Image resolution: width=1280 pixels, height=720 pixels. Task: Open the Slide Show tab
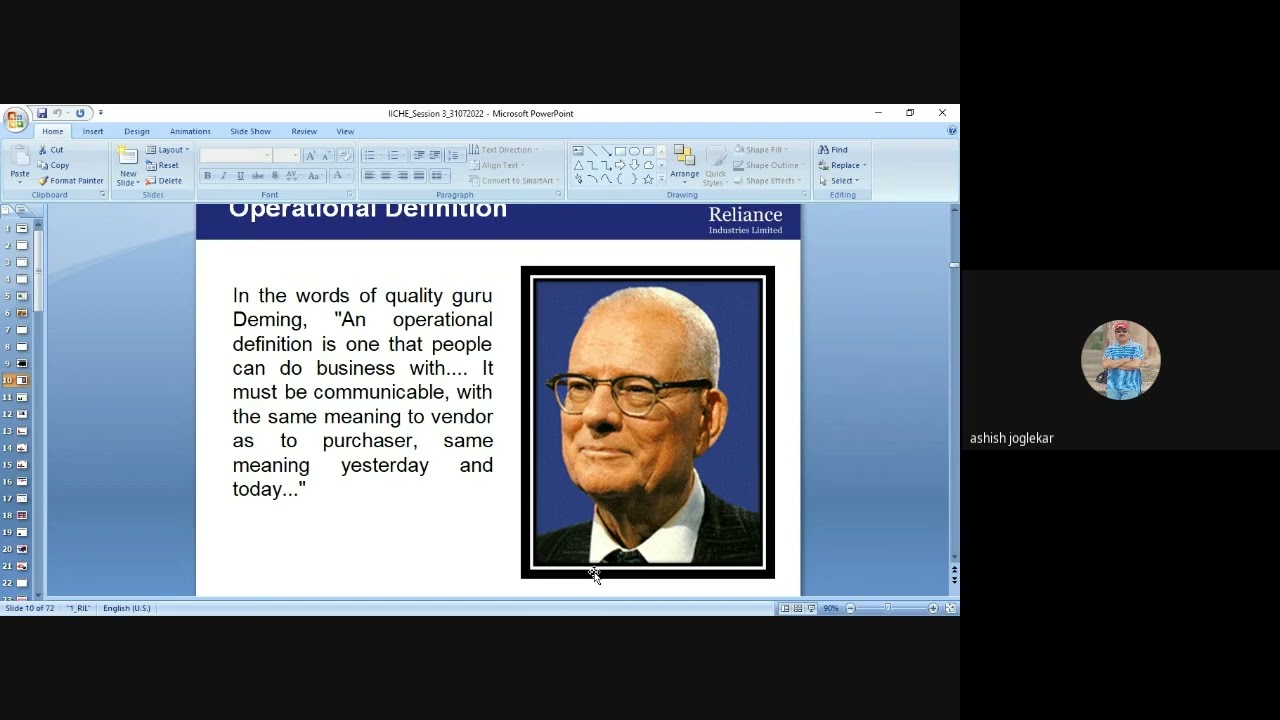click(x=250, y=132)
